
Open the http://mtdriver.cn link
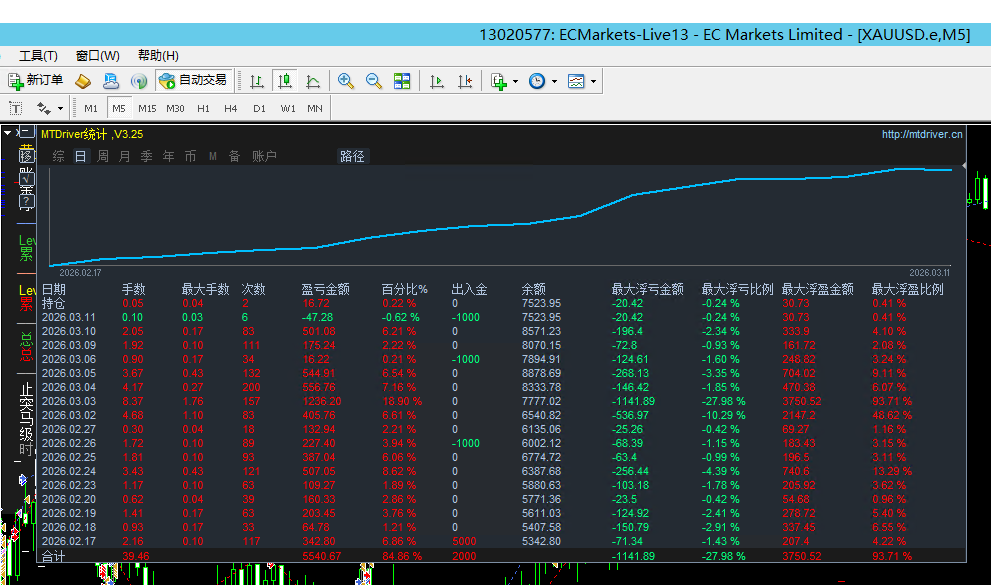pos(922,134)
